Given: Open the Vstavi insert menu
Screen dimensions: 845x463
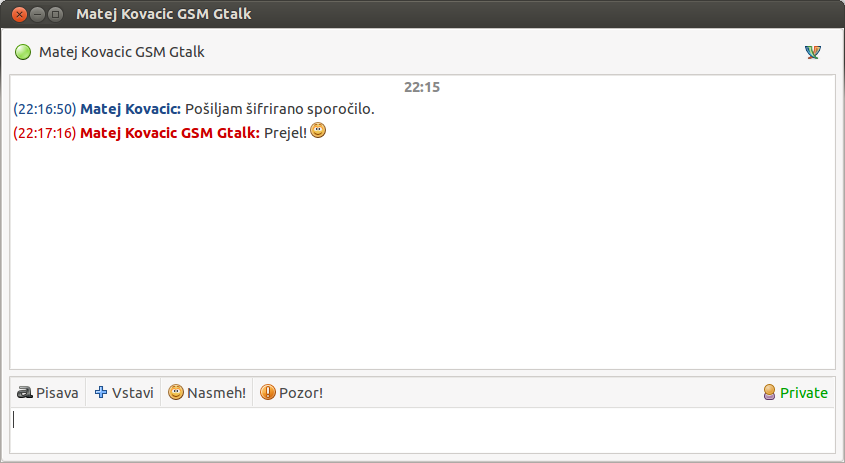Looking at the screenshot, I should point(124,392).
